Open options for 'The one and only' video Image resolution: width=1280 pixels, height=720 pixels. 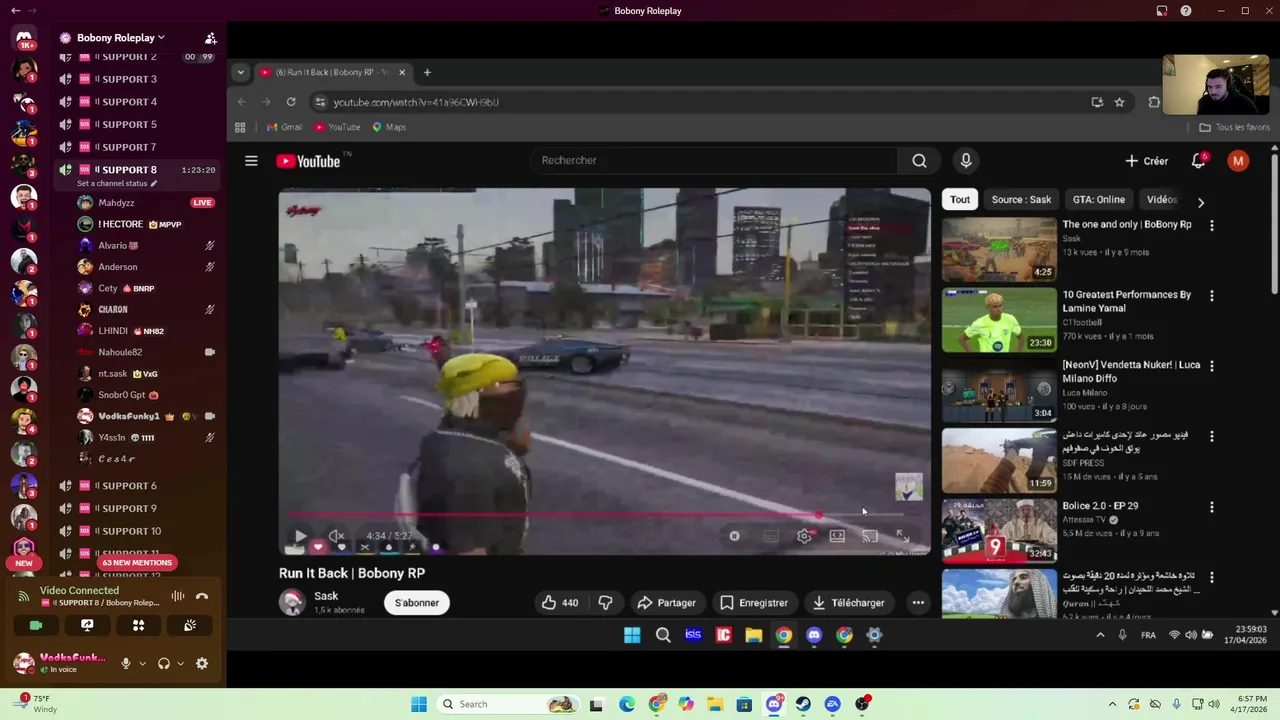[1211, 226]
